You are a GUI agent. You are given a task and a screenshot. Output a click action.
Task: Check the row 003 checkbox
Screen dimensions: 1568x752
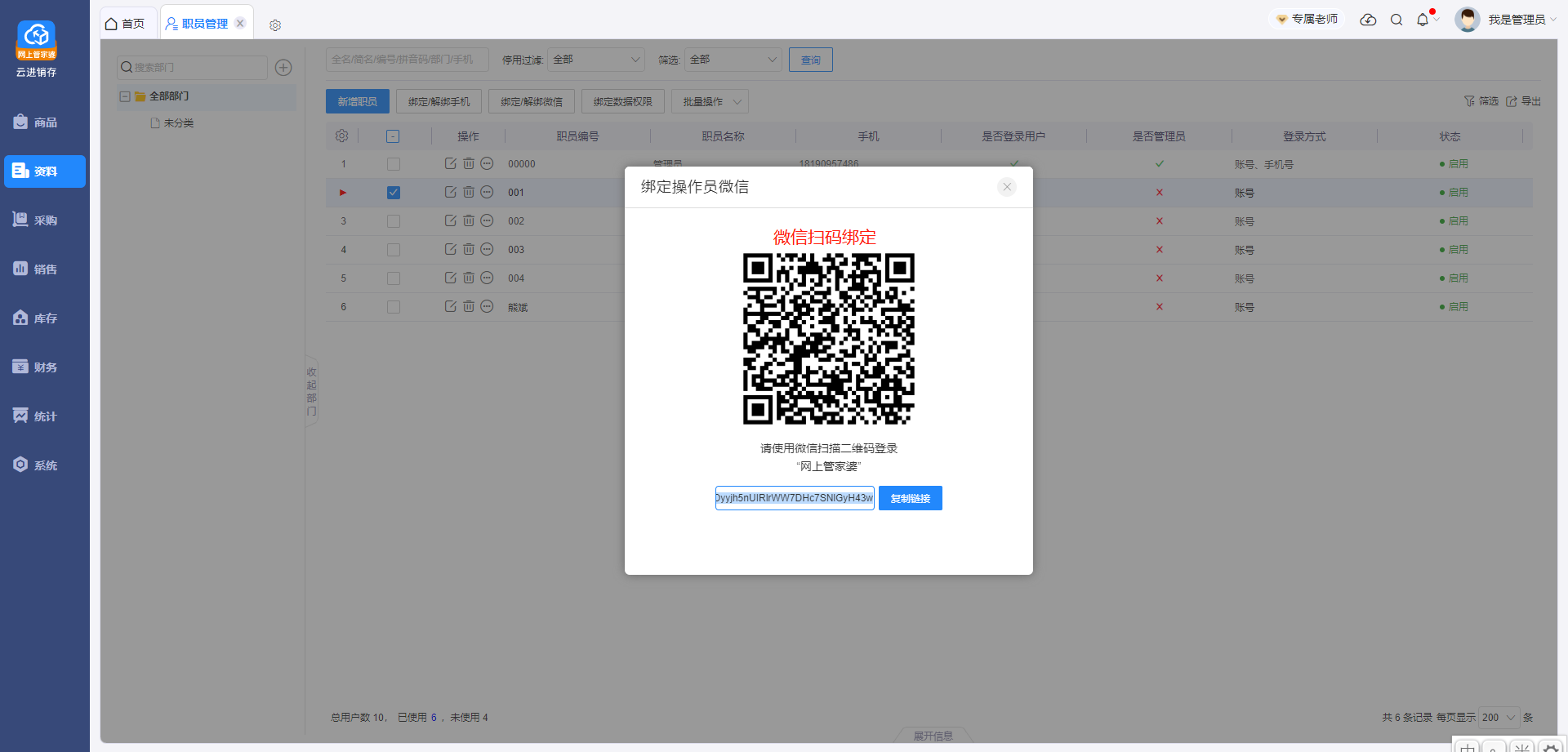(394, 250)
